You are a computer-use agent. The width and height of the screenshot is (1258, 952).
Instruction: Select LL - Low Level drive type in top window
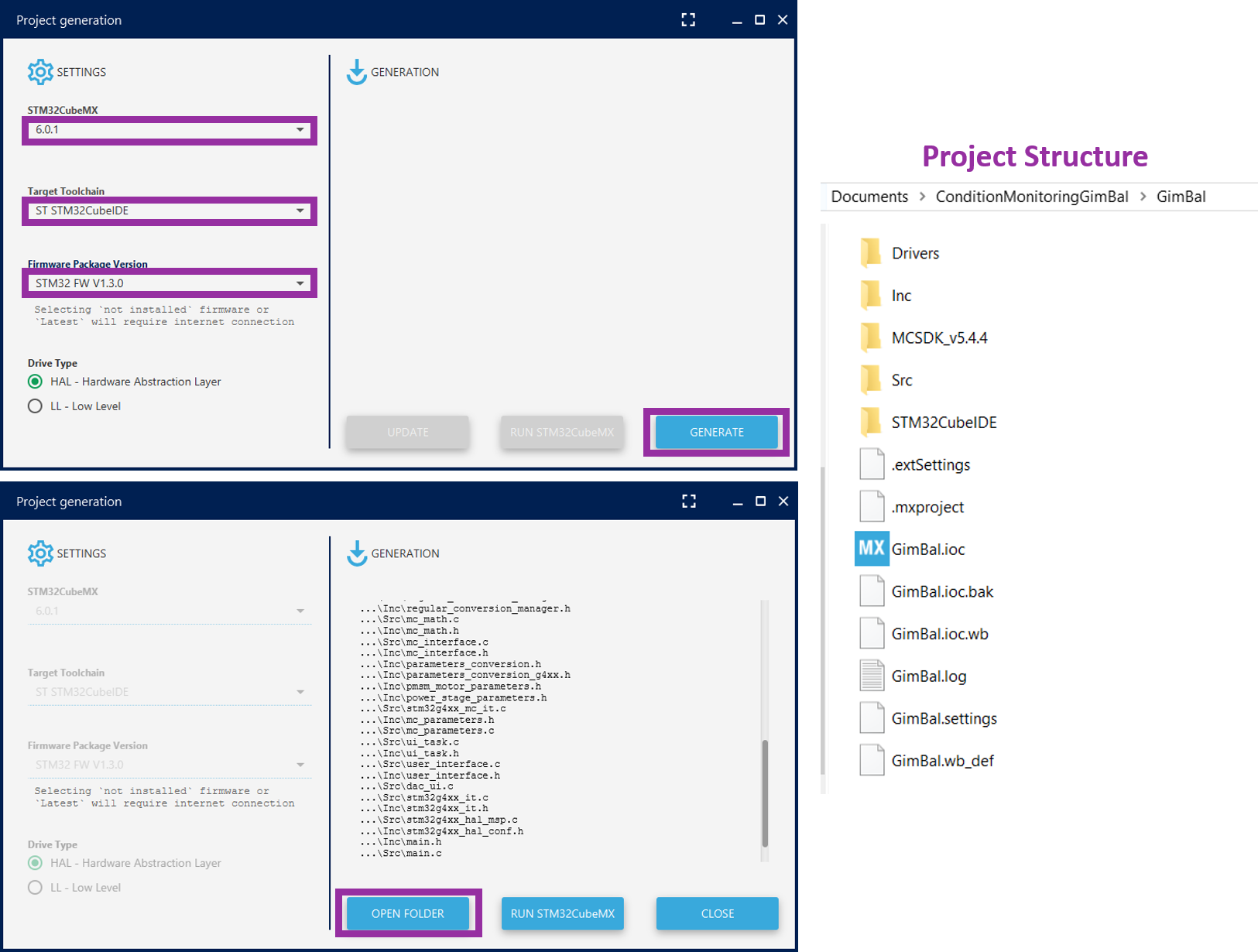tap(35, 406)
